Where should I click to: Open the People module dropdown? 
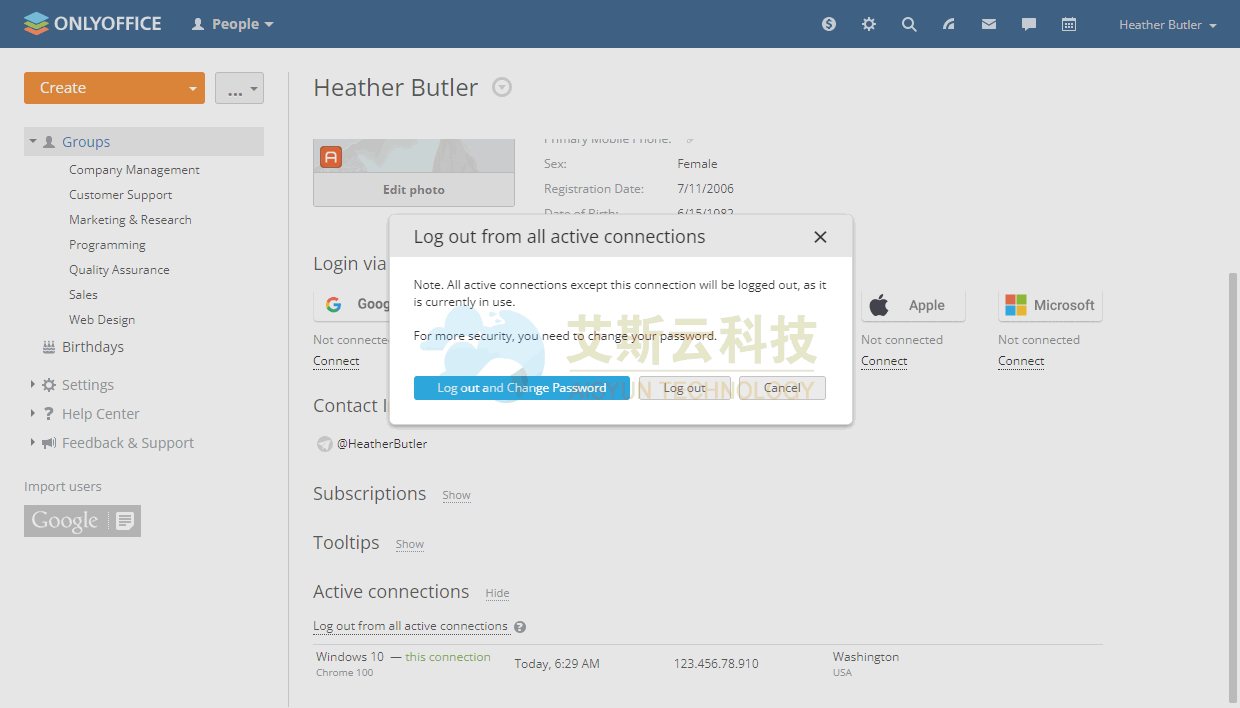click(x=233, y=24)
